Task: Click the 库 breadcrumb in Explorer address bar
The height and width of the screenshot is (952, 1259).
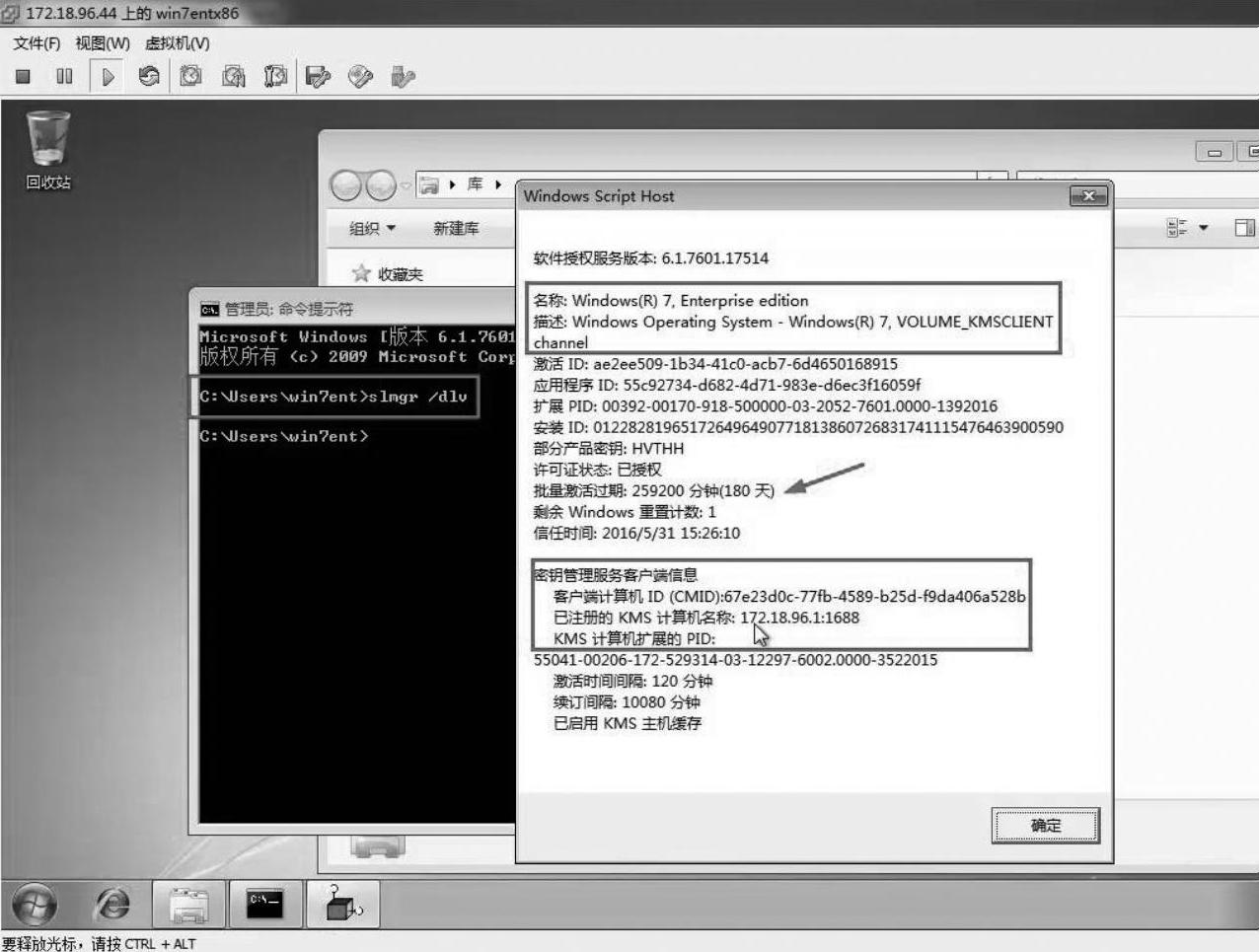Action: click(476, 184)
